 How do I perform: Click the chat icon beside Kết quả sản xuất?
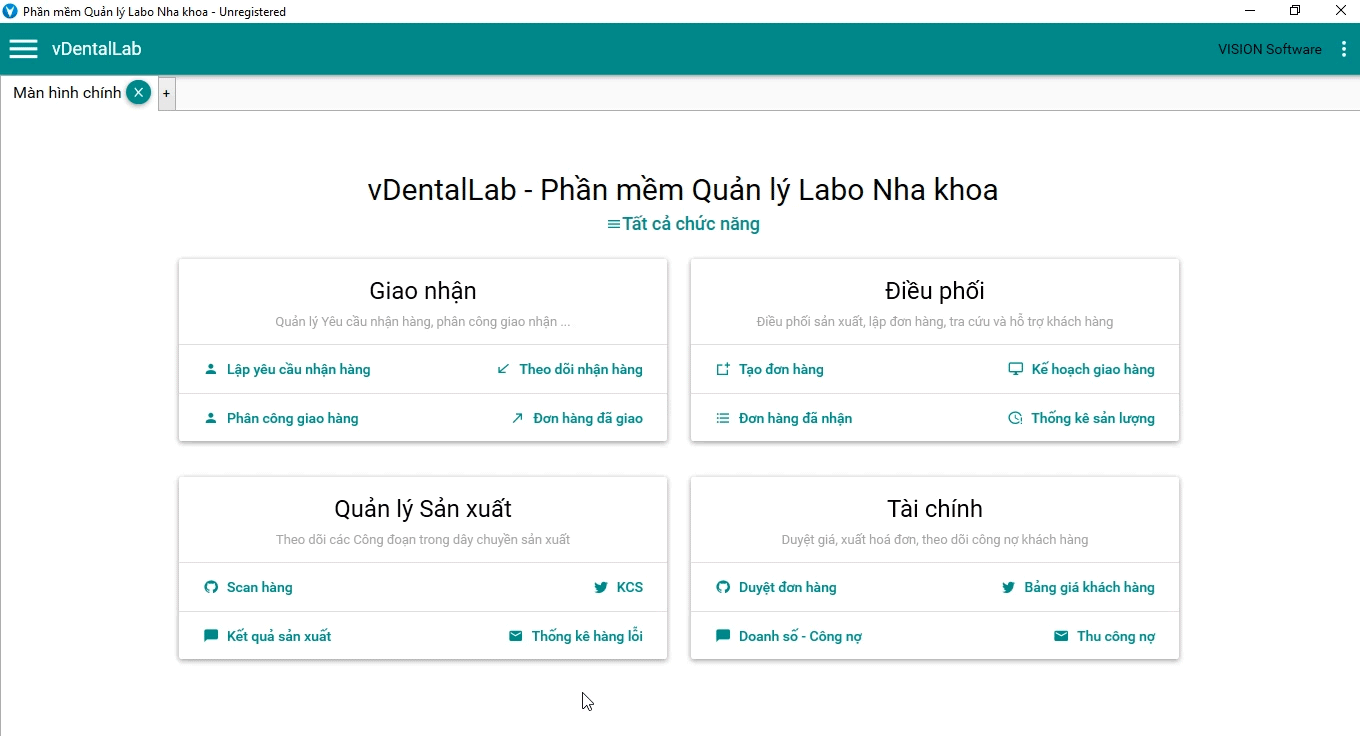(x=211, y=636)
